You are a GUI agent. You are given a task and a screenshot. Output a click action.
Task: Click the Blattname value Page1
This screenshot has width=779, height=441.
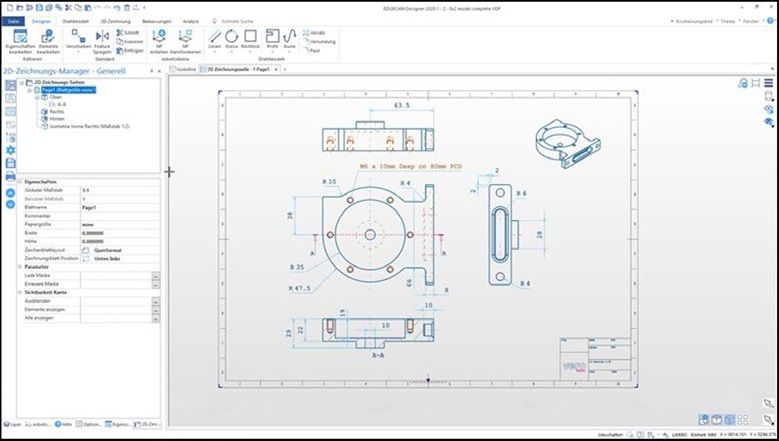(x=120, y=207)
